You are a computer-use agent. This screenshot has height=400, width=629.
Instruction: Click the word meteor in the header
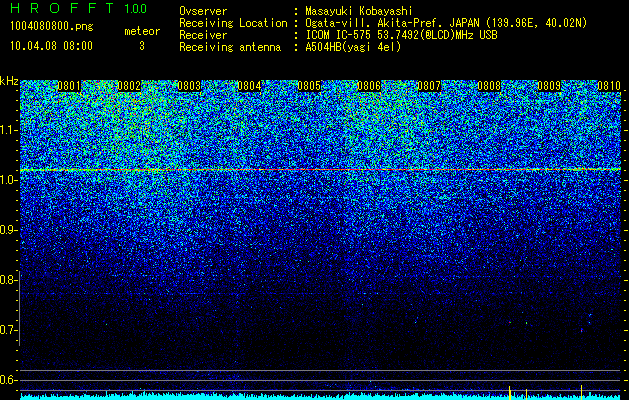click(x=142, y=31)
